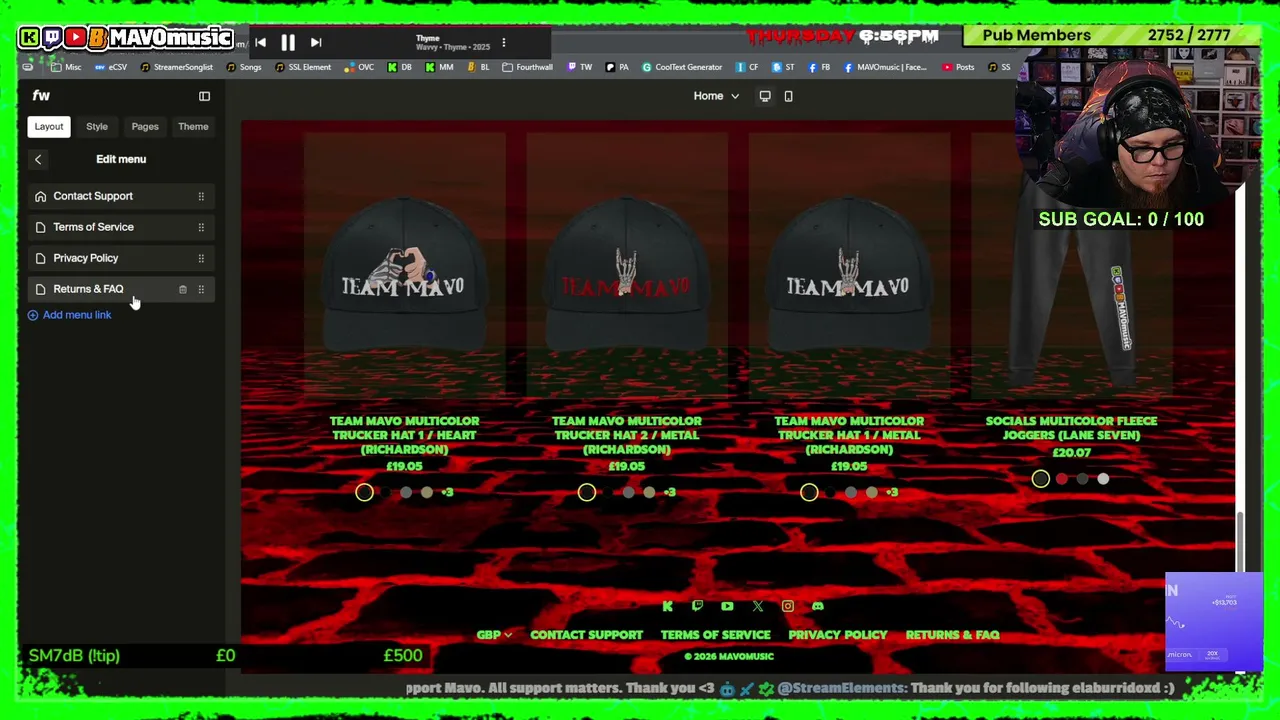Open the YouTube icon in the footer
The image size is (1280, 720).
pos(727,606)
